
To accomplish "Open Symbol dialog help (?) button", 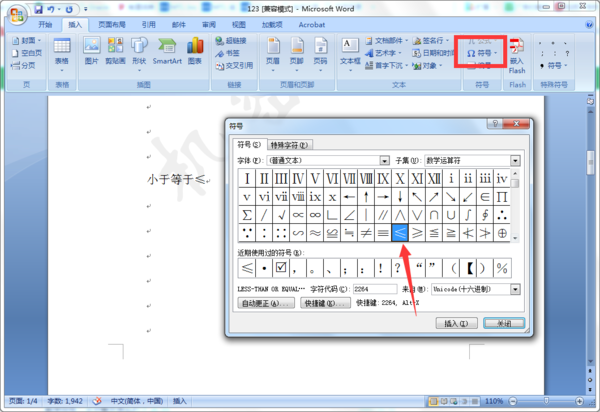I will pos(495,124).
